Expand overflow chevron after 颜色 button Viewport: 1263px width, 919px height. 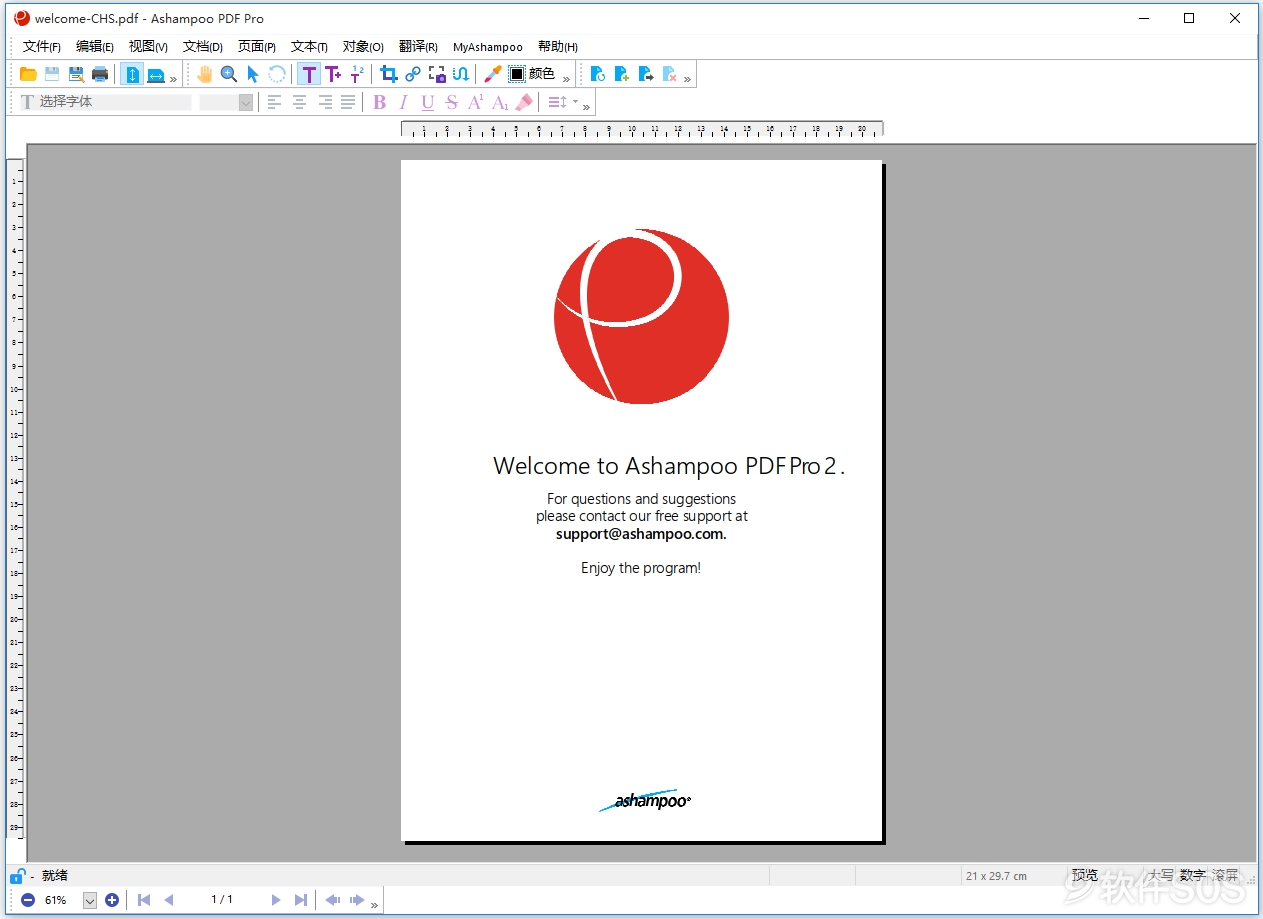pos(566,78)
